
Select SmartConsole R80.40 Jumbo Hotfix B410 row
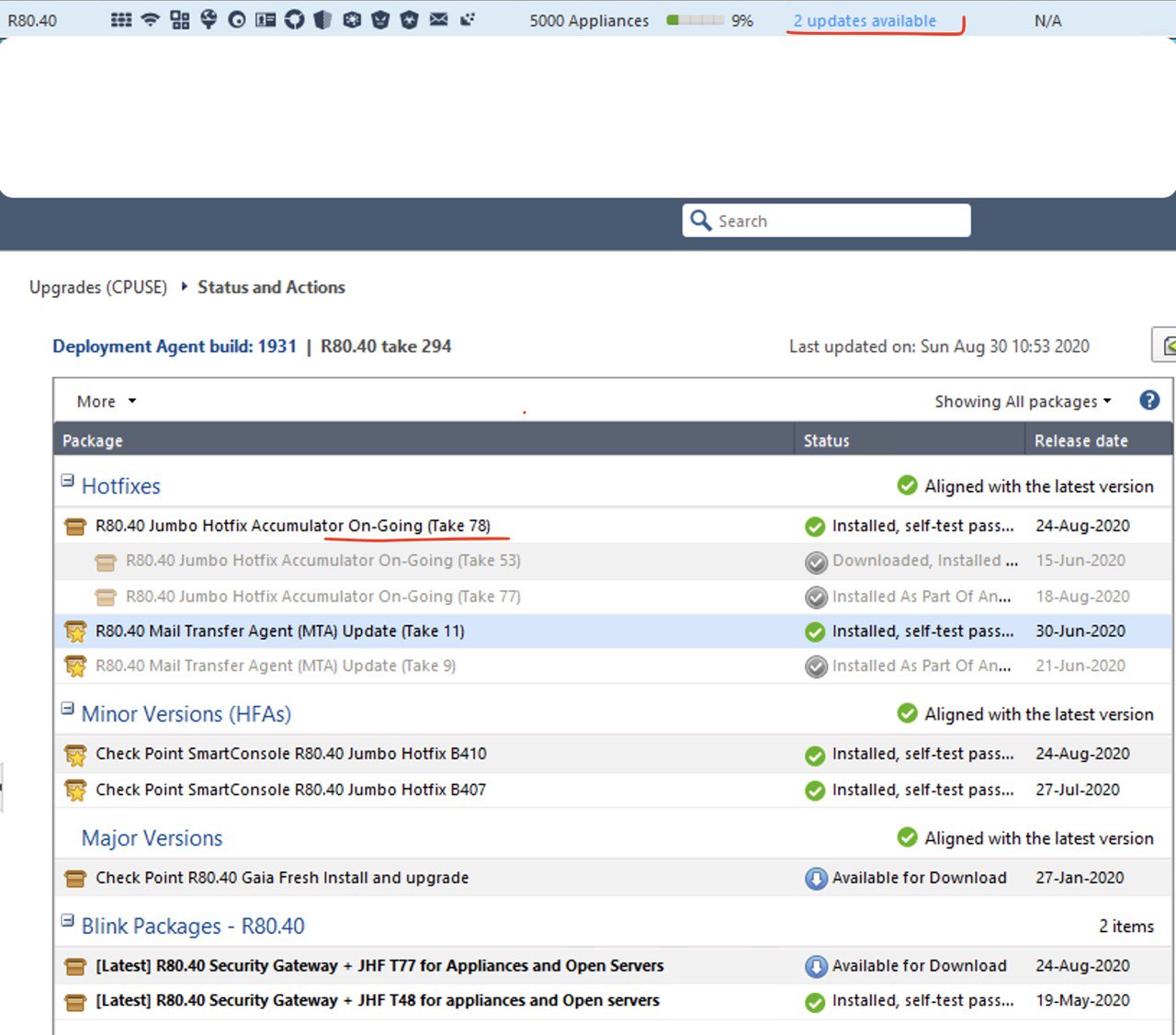[x=613, y=754]
